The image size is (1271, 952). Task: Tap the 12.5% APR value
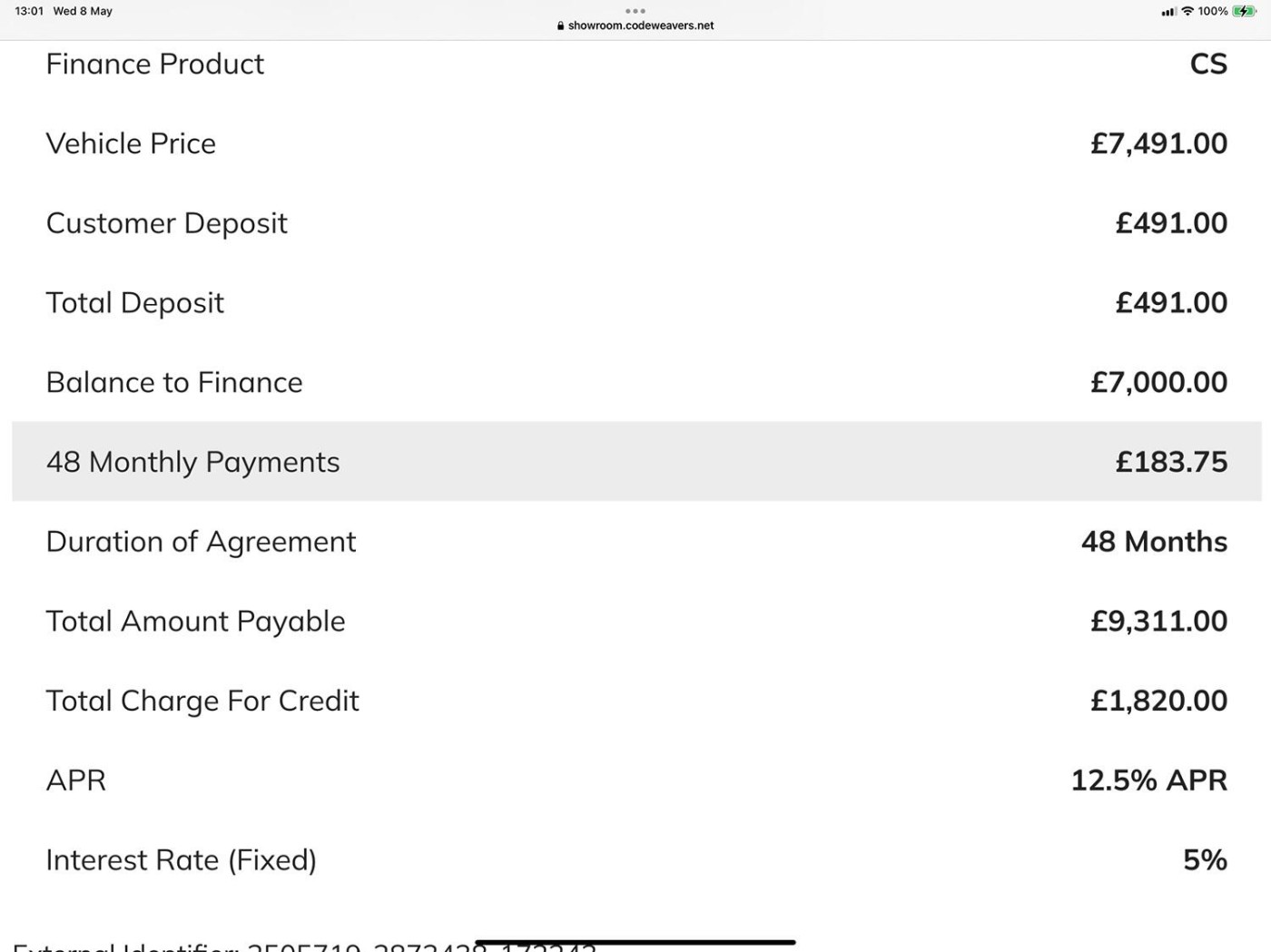coord(1149,780)
